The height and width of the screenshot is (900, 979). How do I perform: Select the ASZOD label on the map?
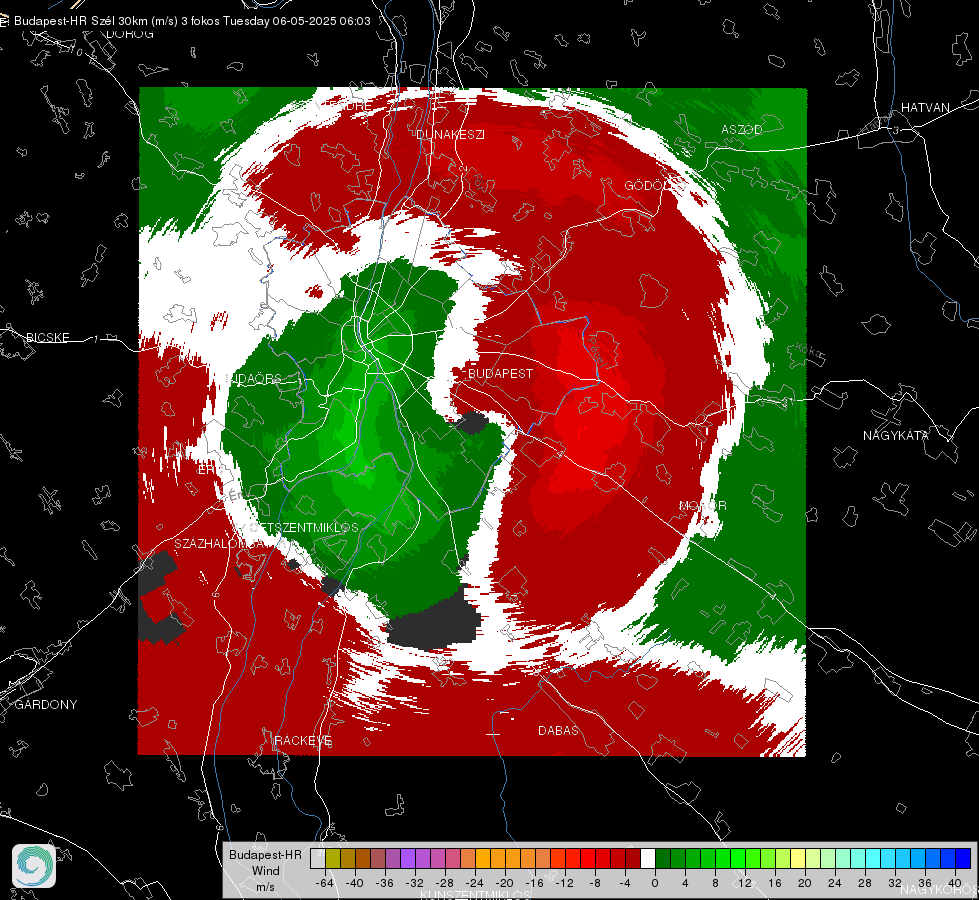click(742, 129)
